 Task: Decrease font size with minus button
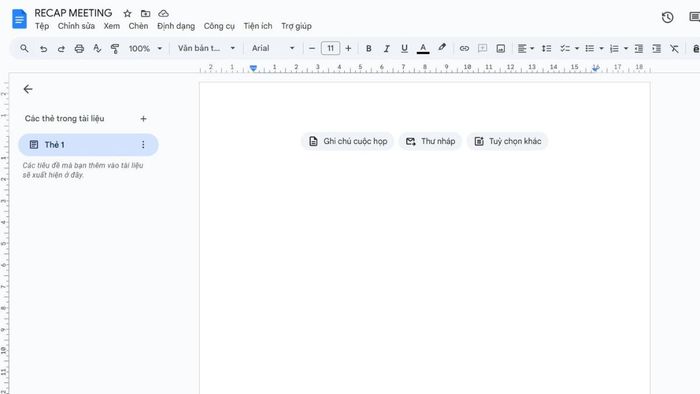[312, 48]
